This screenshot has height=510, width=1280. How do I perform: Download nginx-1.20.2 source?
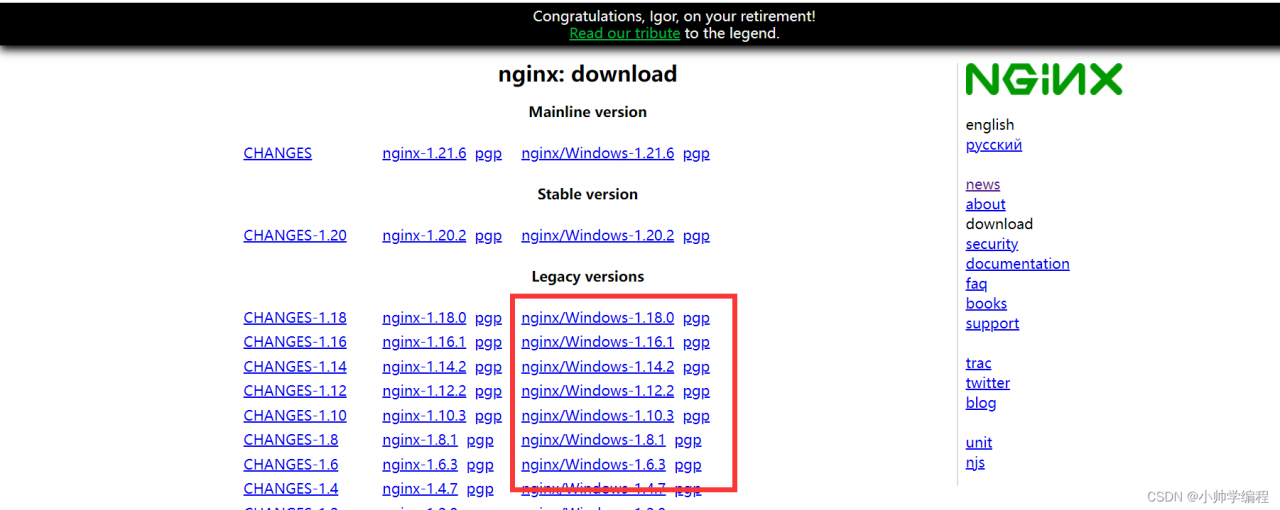pyautogui.click(x=424, y=236)
